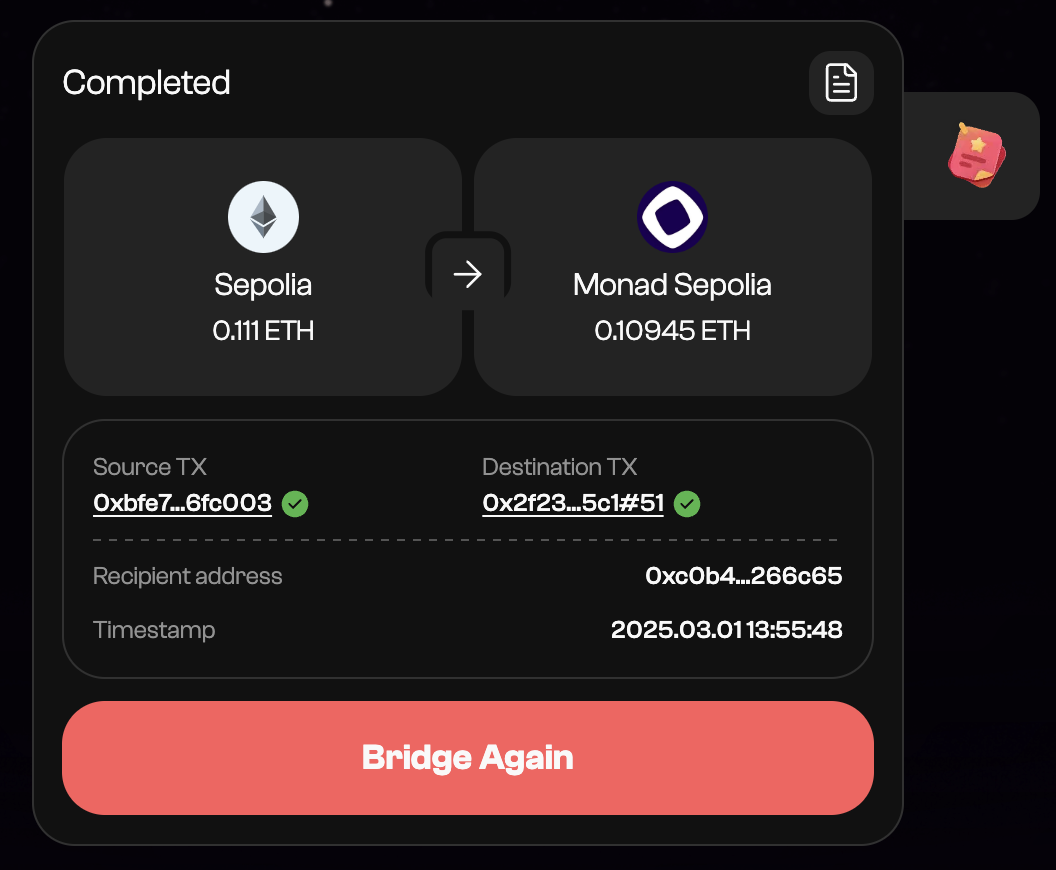Click the Completed status heading

[x=146, y=82]
